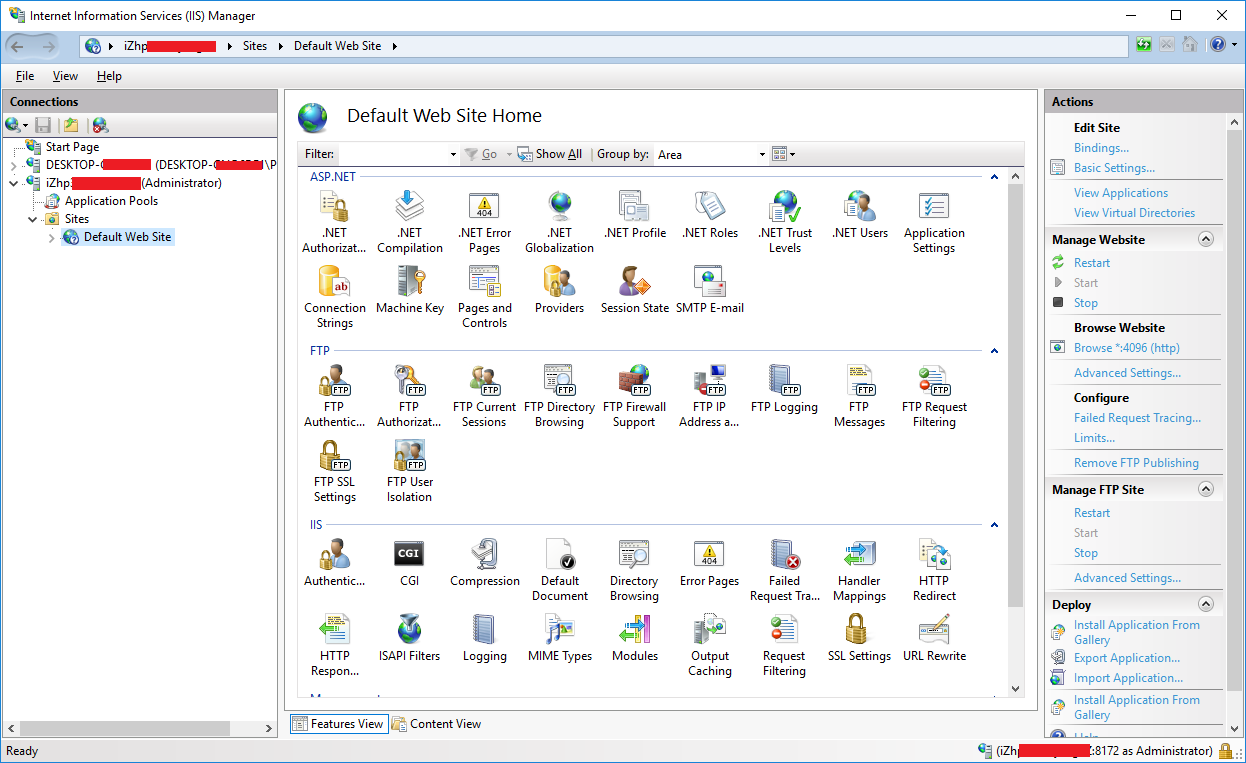Open ISAPI Filters feature
The image size is (1246, 763).
pyautogui.click(x=409, y=638)
